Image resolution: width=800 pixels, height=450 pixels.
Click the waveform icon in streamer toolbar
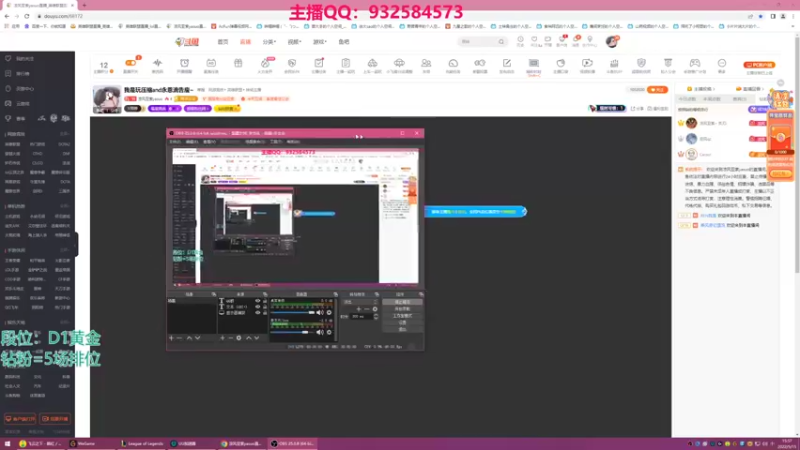coord(157,63)
